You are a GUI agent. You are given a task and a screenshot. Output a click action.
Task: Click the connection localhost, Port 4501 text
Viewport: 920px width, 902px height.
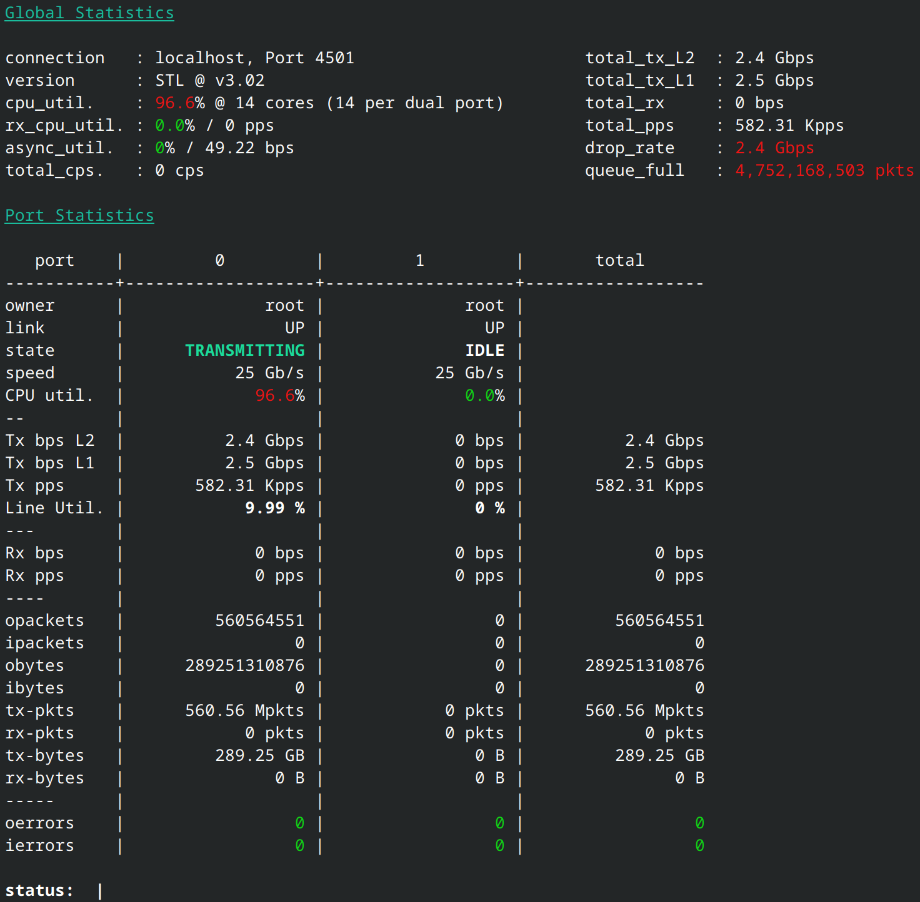click(254, 58)
